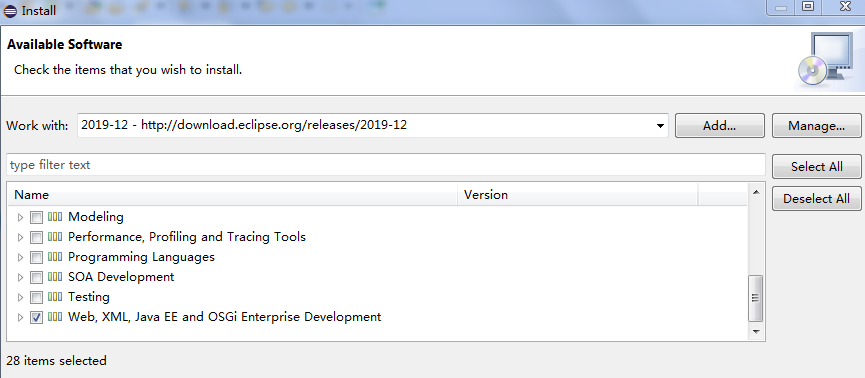Viewport: 865px width, 378px height.
Task: Click the category icon beside Performance, Profiling and Tracing Tools
Action: coord(55,237)
